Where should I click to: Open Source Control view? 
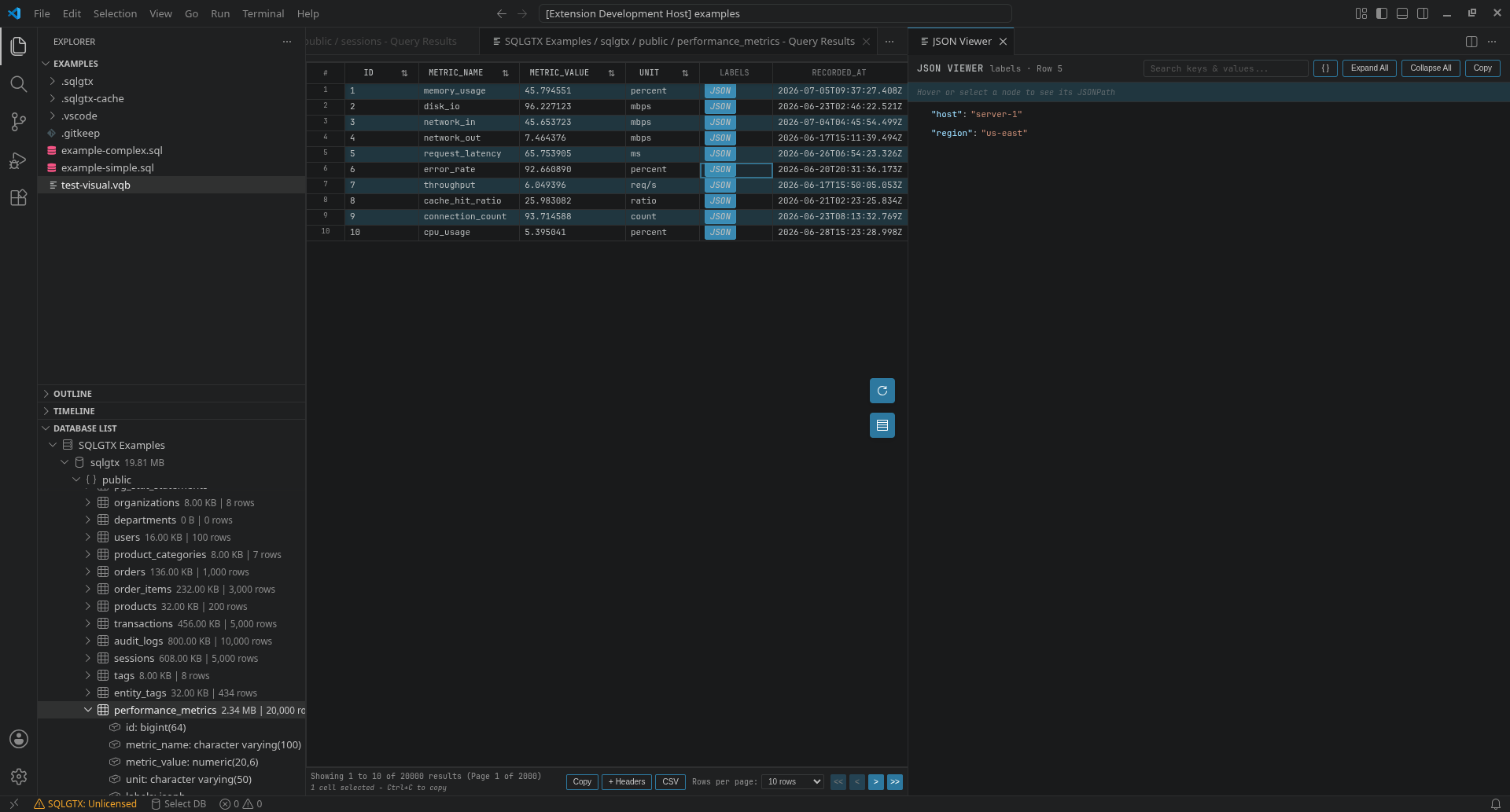19,122
